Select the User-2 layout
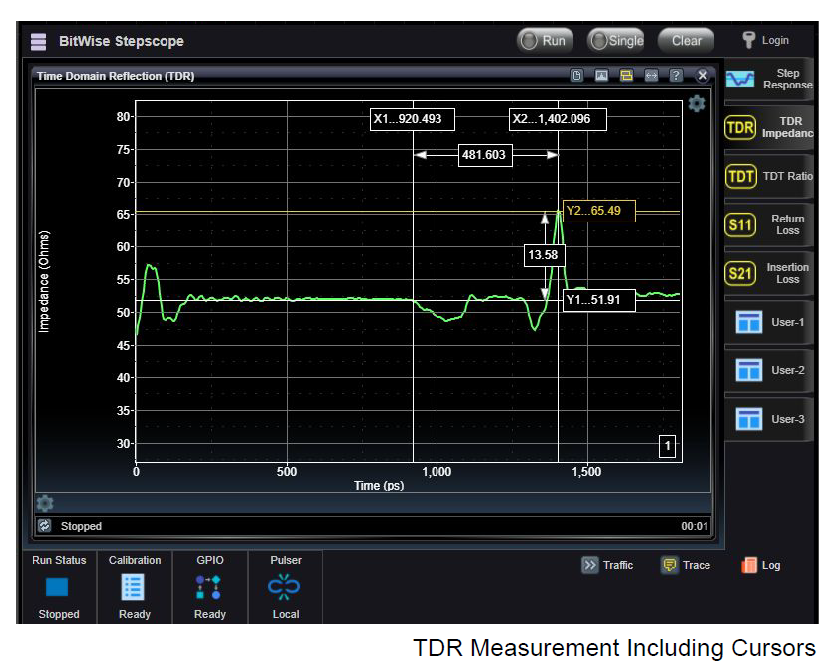832x670 pixels. [x=769, y=370]
